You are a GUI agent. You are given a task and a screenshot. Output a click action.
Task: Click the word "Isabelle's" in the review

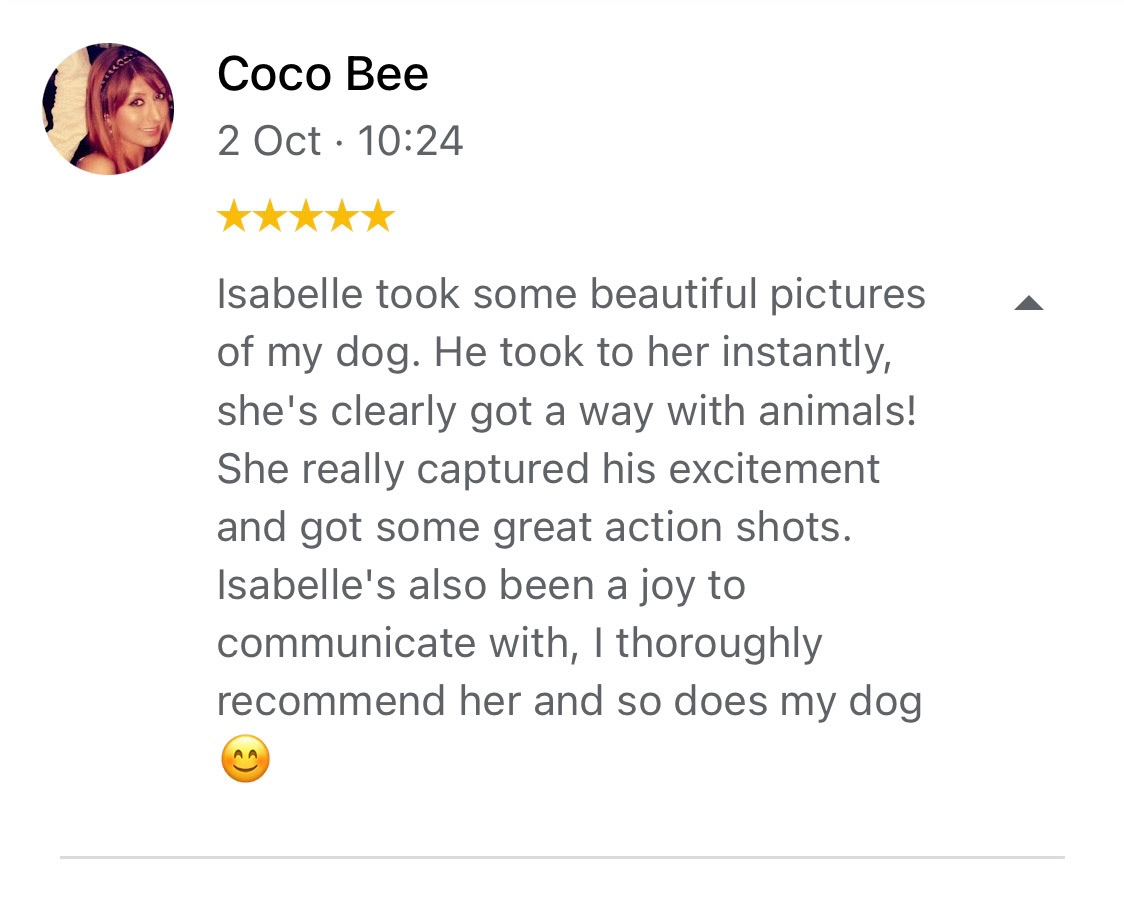(299, 586)
